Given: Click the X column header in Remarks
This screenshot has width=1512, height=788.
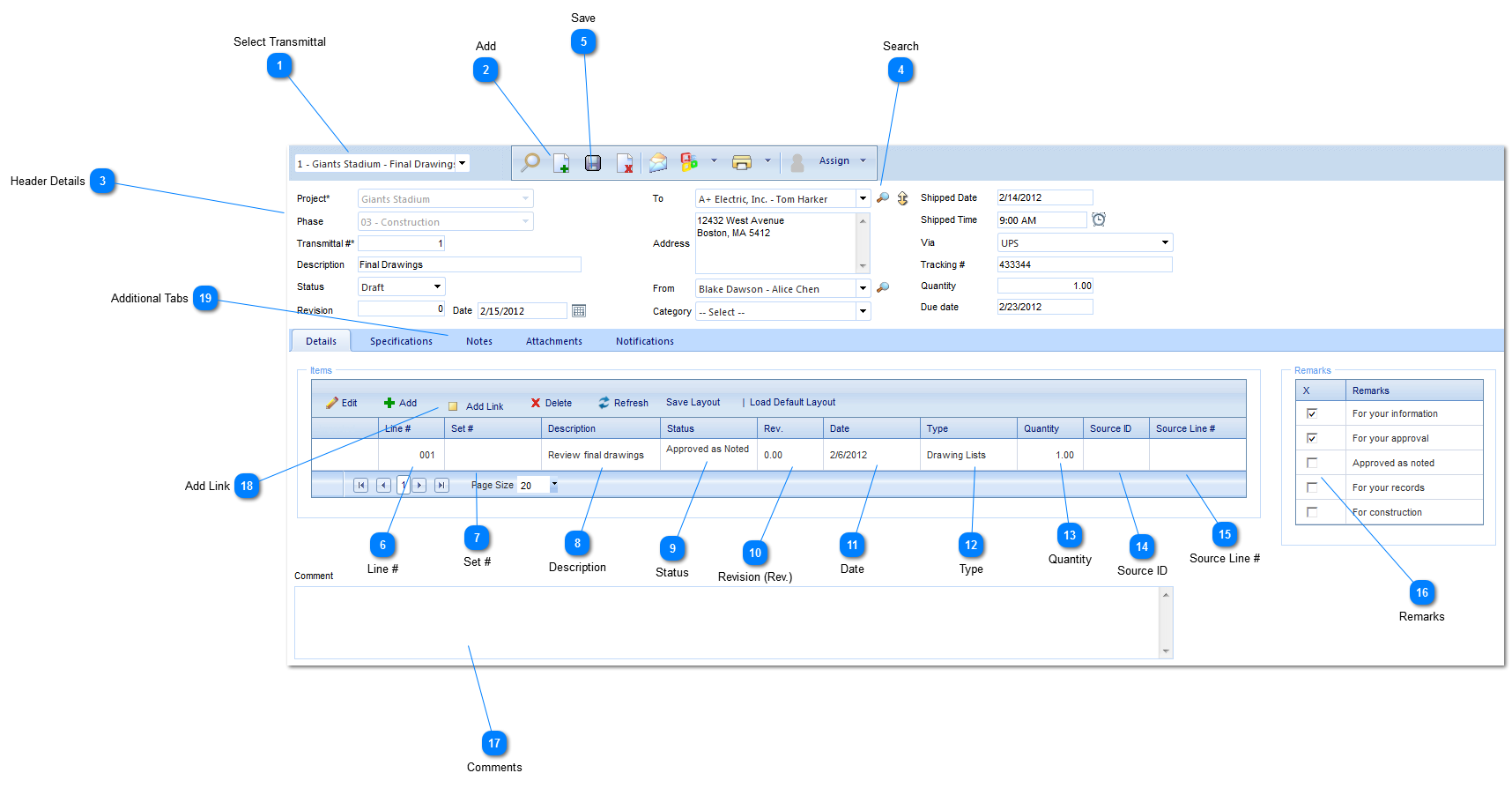Looking at the screenshot, I should [x=1320, y=390].
